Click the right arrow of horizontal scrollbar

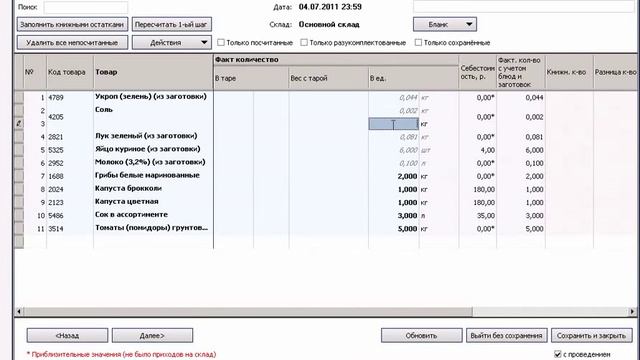pyautogui.click(x=632, y=311)
